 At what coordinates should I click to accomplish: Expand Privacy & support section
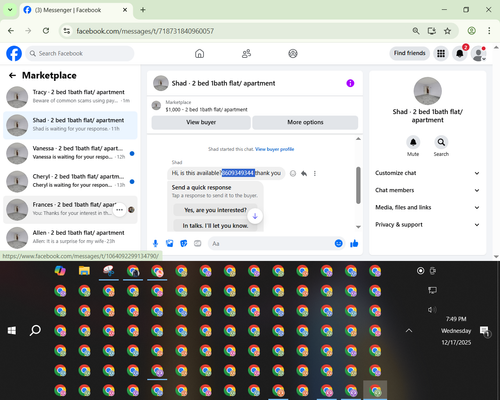click(427, 225)
